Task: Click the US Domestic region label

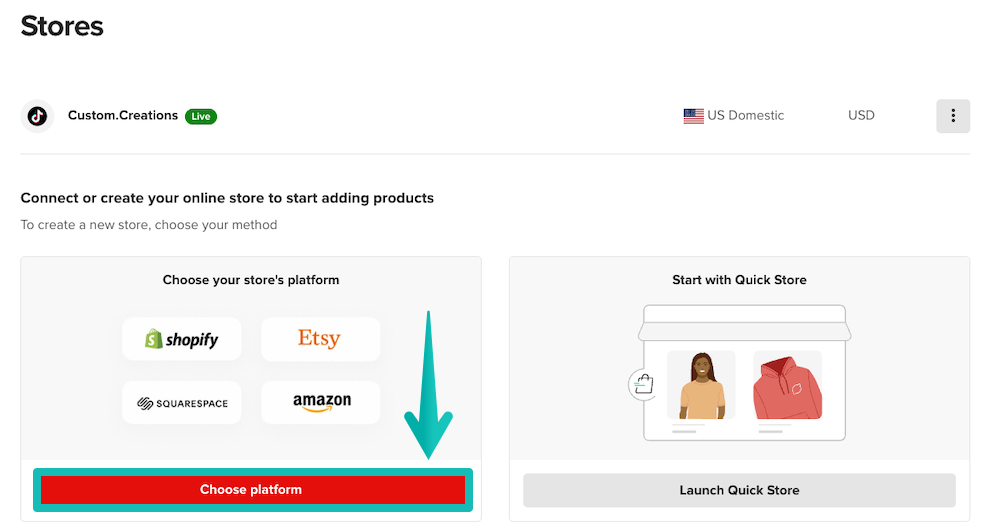Action: click(745, 116)
